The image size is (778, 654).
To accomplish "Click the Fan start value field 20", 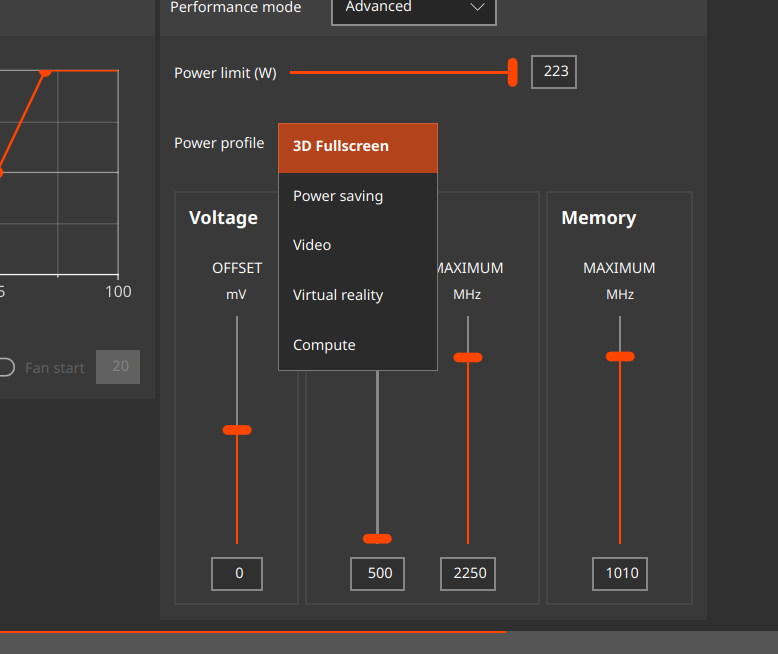I will [118, 367].
